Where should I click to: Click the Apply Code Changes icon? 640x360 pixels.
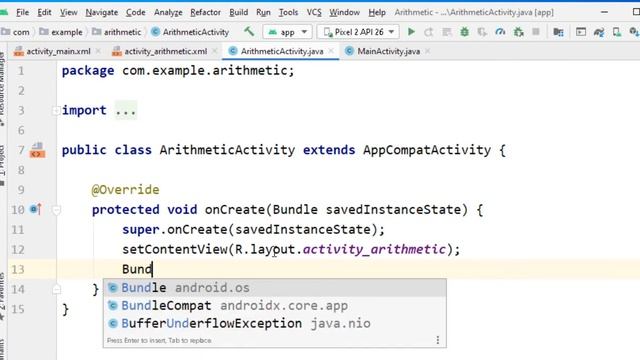pos(447,31)
